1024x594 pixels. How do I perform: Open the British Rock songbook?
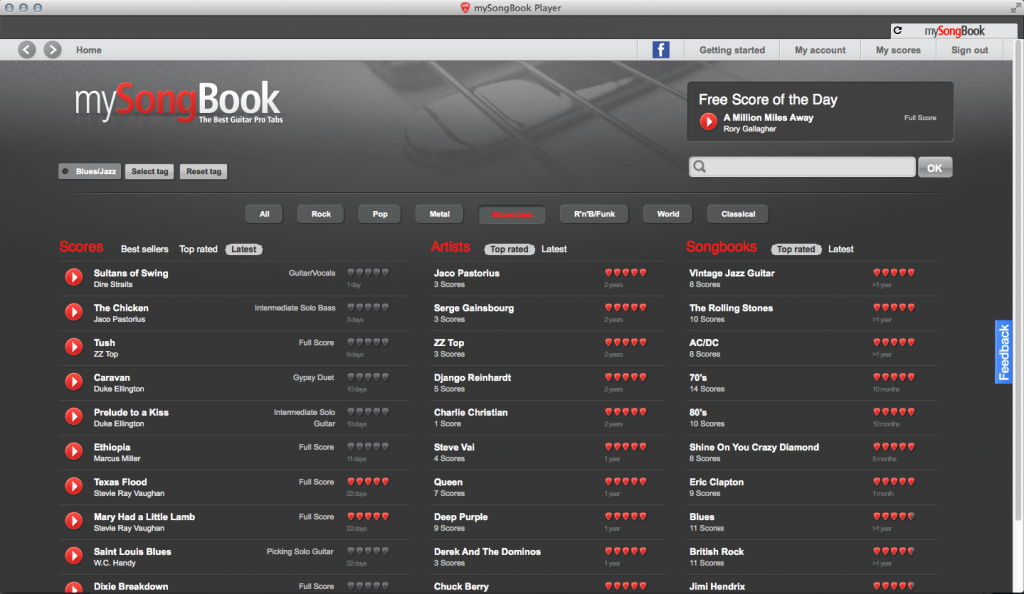716,552
